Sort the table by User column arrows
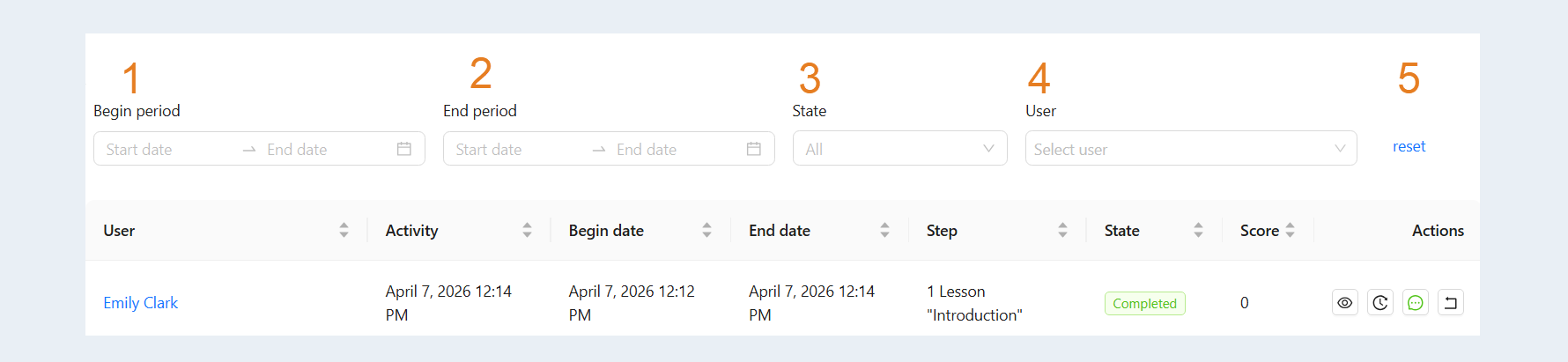Viewport: 1568px width, 362px height. [x=344, y=230]
